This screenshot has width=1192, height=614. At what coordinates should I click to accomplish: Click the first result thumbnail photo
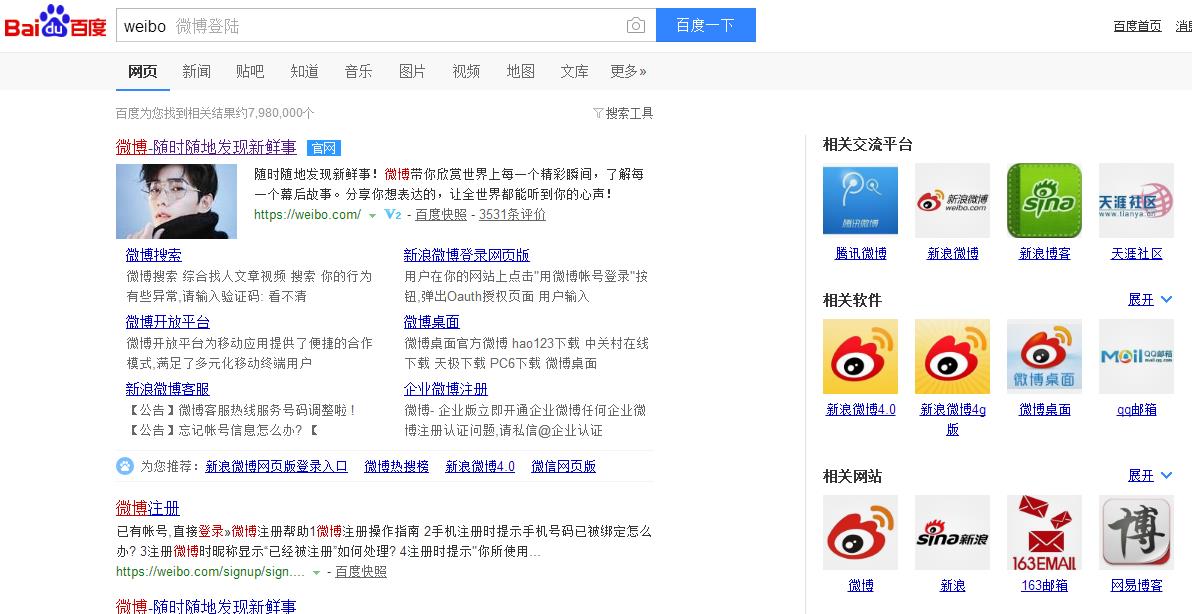coord(176,201)
